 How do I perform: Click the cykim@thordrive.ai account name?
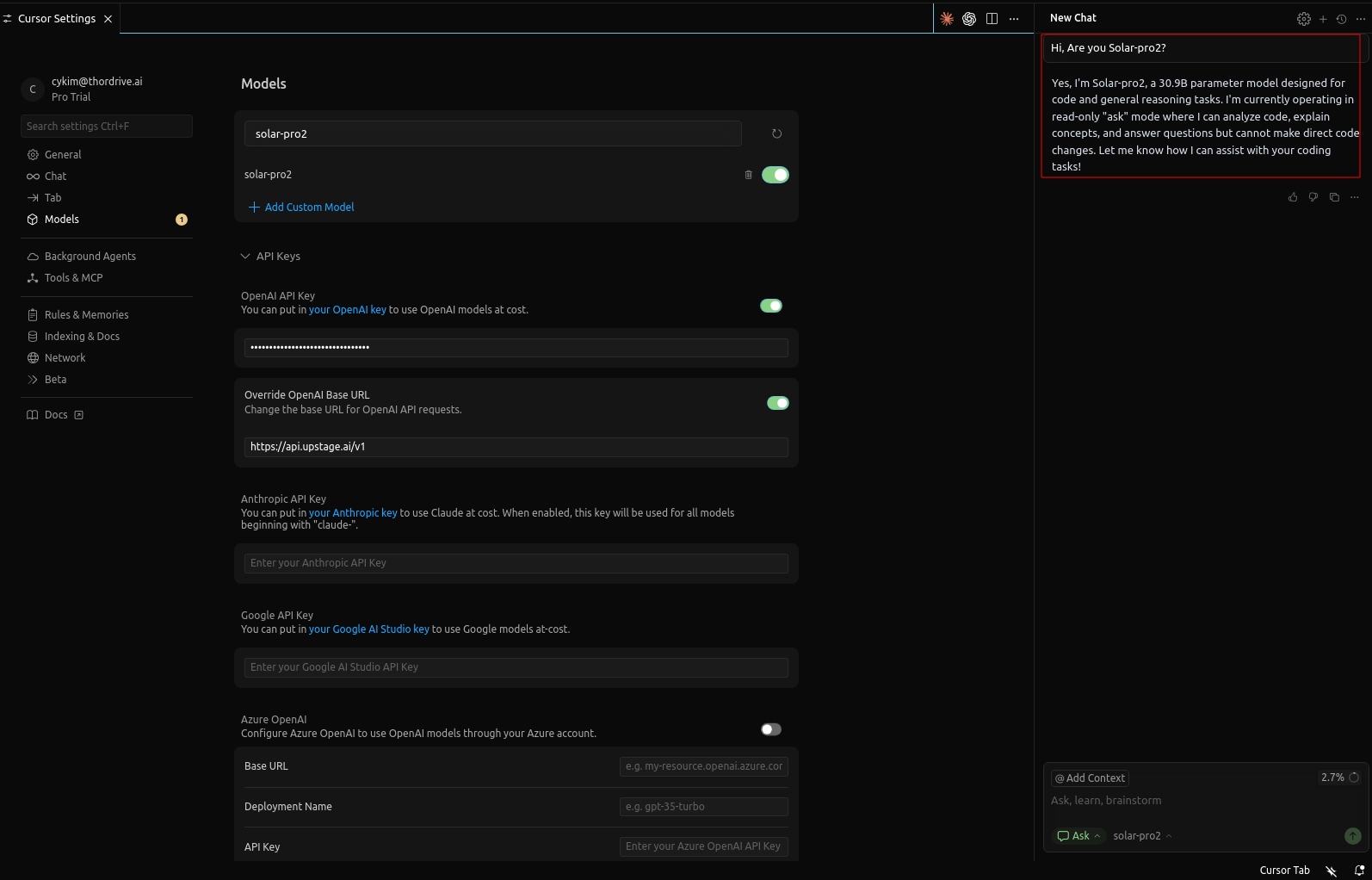97,82
